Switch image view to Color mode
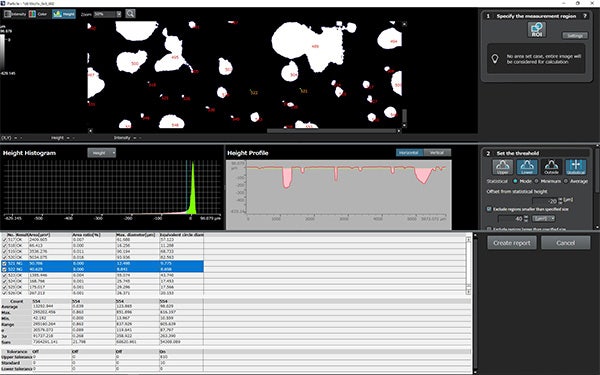Screen dimensions: 600x375 coord(38,14)
